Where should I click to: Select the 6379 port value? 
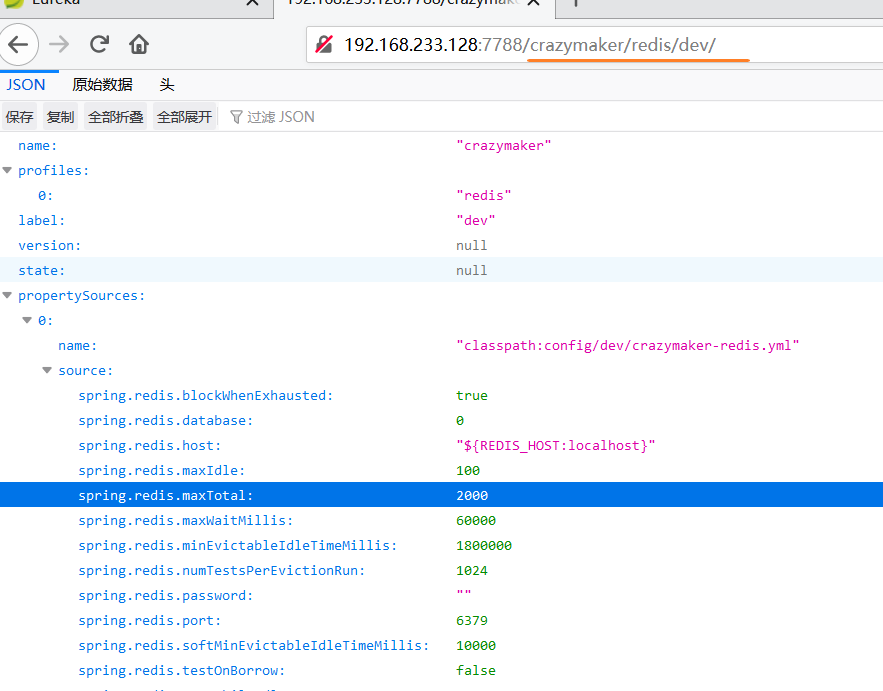[472, 620]
